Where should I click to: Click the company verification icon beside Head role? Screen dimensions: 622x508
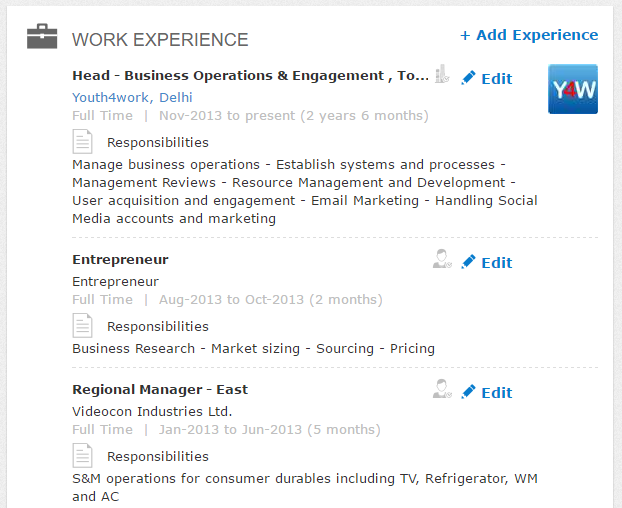pyautogui.click(x=442, y=74)
